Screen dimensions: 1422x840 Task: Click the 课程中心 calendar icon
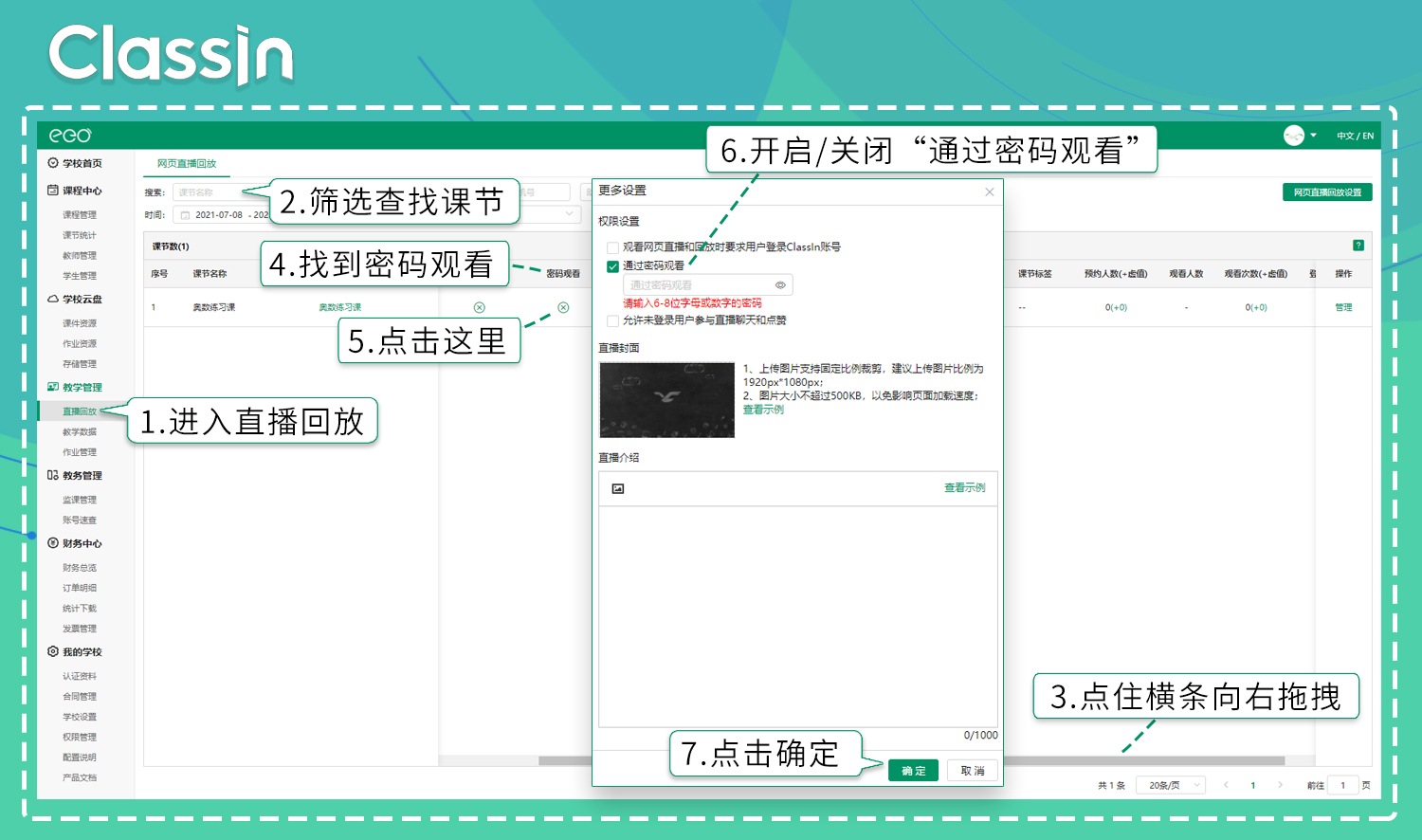point(53,191)
